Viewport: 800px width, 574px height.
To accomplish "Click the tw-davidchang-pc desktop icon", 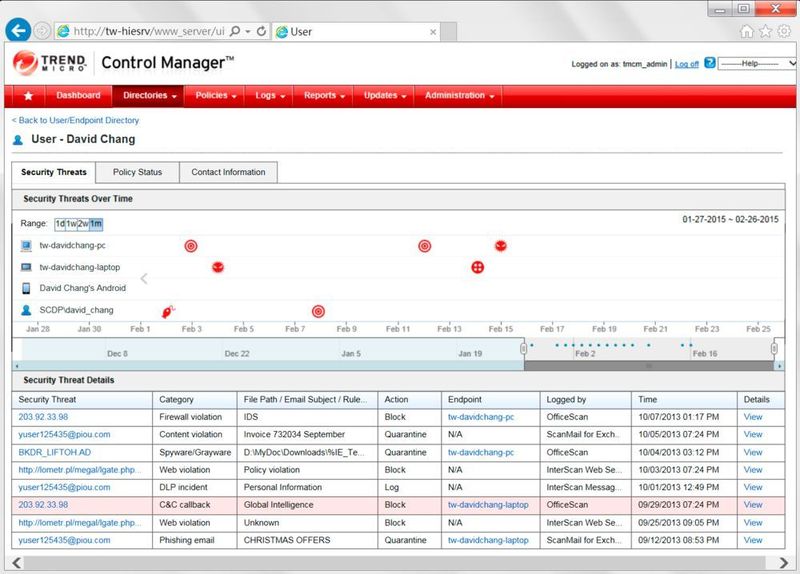I will pyautogui.click(x=26, y=246).
